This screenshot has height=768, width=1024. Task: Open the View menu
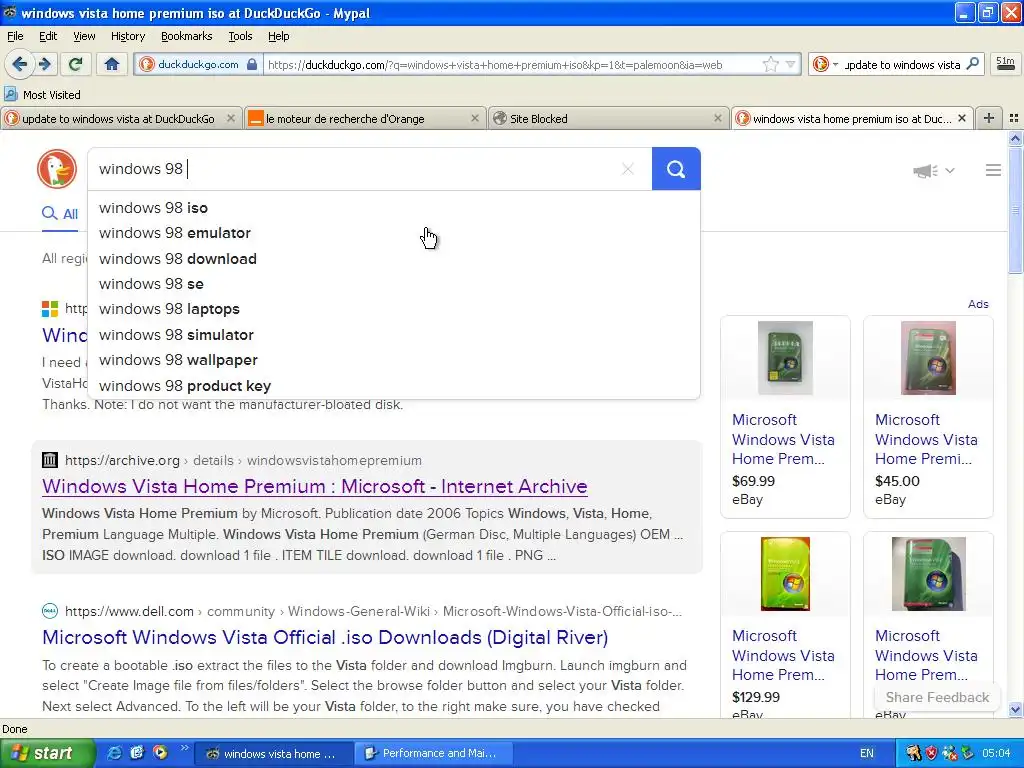click(x=84, y=36)
